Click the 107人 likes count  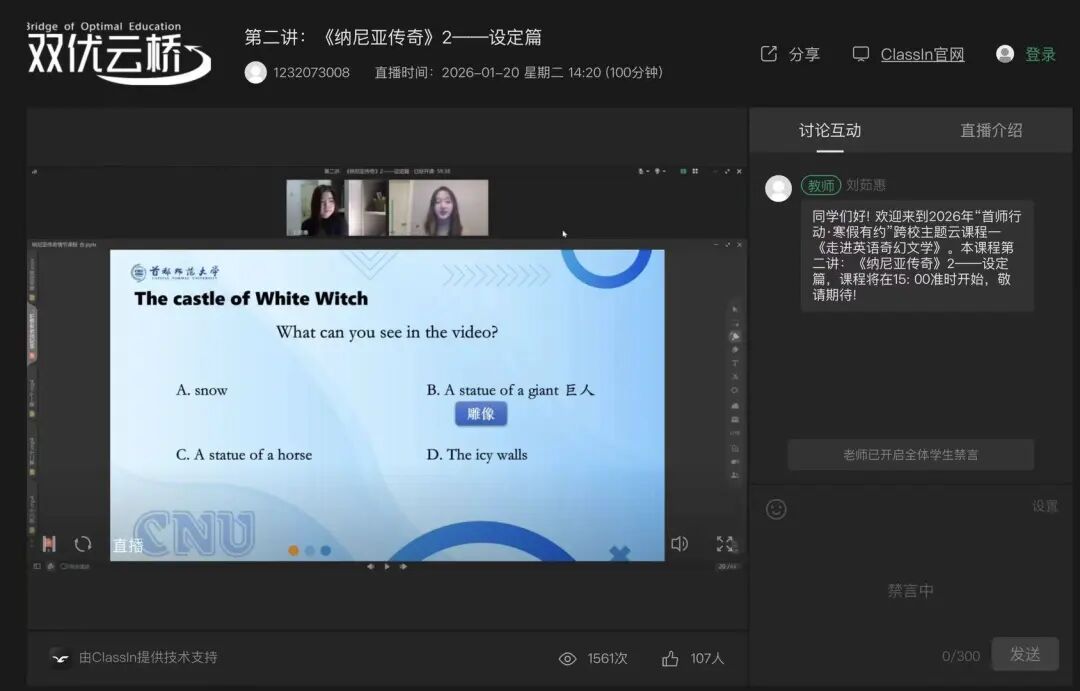[707, 659]
